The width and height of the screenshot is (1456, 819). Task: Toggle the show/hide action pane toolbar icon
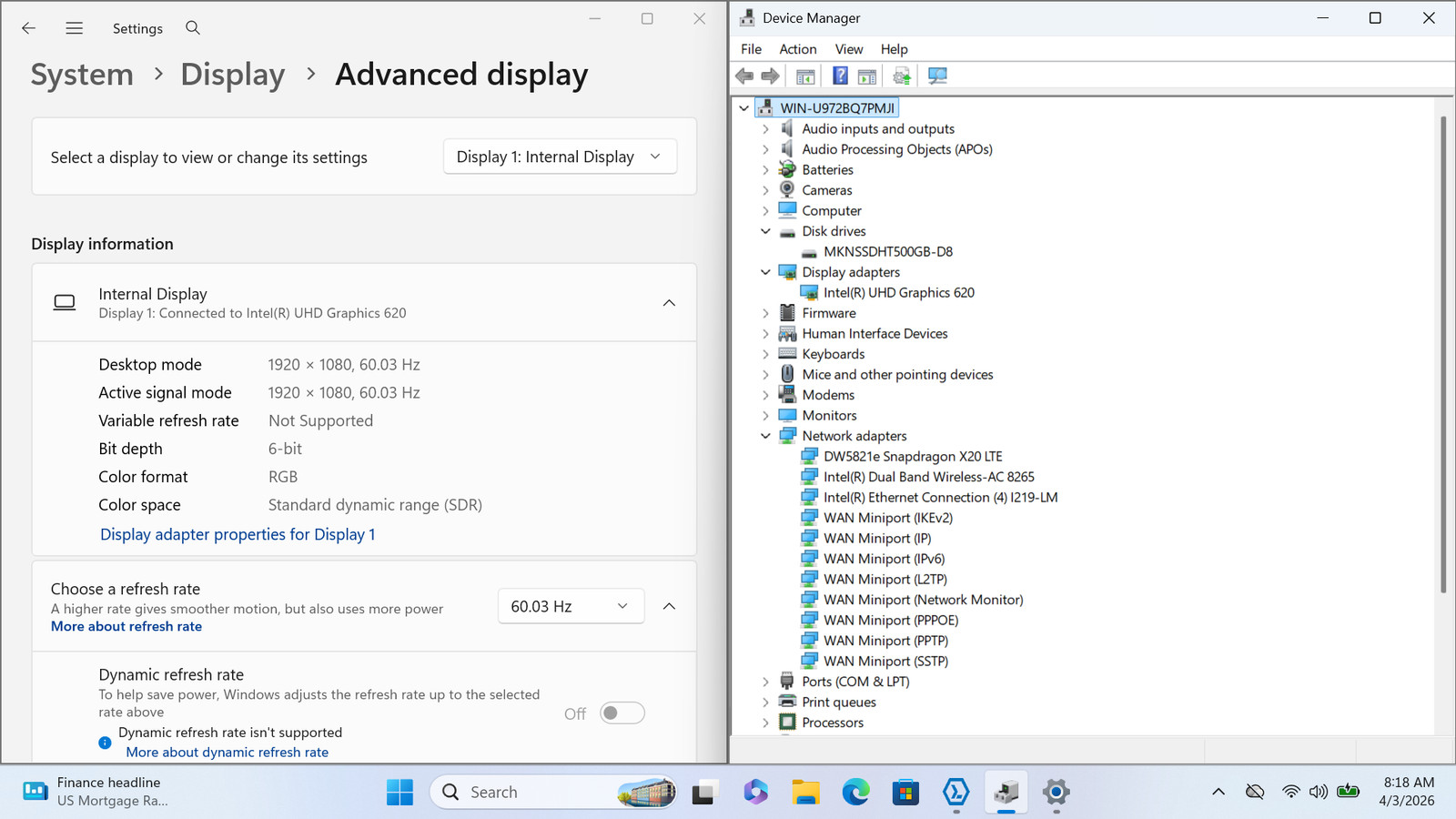pos(867,76)
